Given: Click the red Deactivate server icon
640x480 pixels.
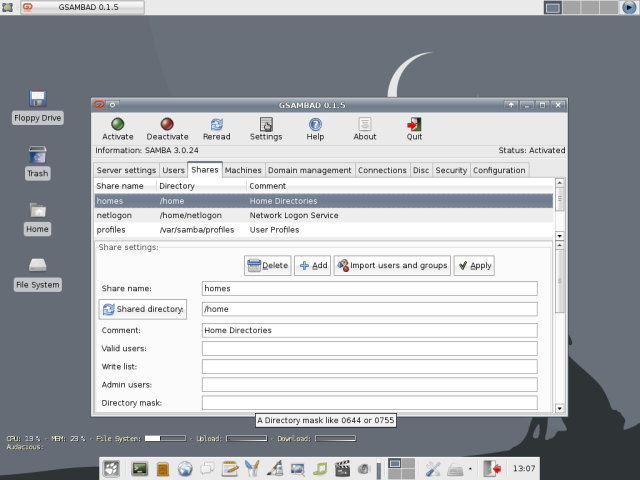Looking at the screenshot, I should 167,124.
